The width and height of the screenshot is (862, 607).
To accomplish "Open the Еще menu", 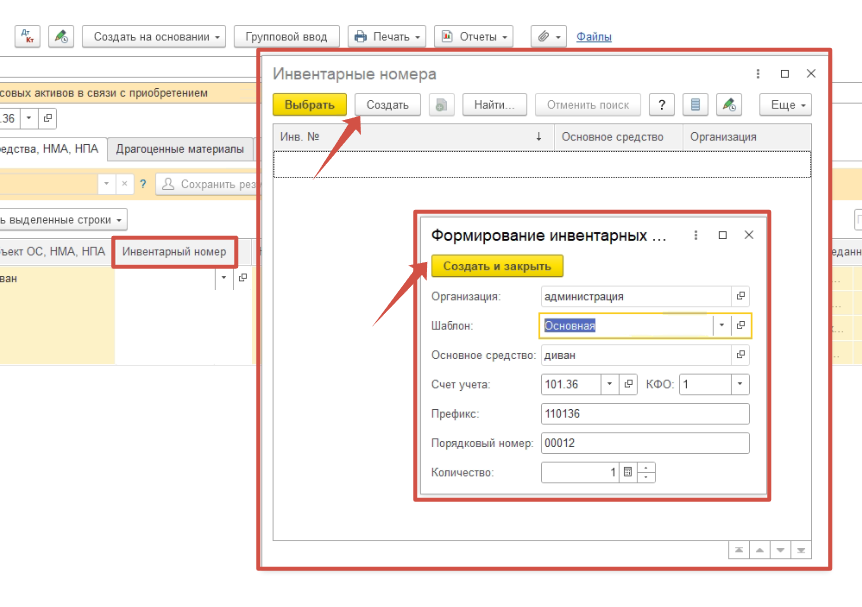I will click(786, 104).
